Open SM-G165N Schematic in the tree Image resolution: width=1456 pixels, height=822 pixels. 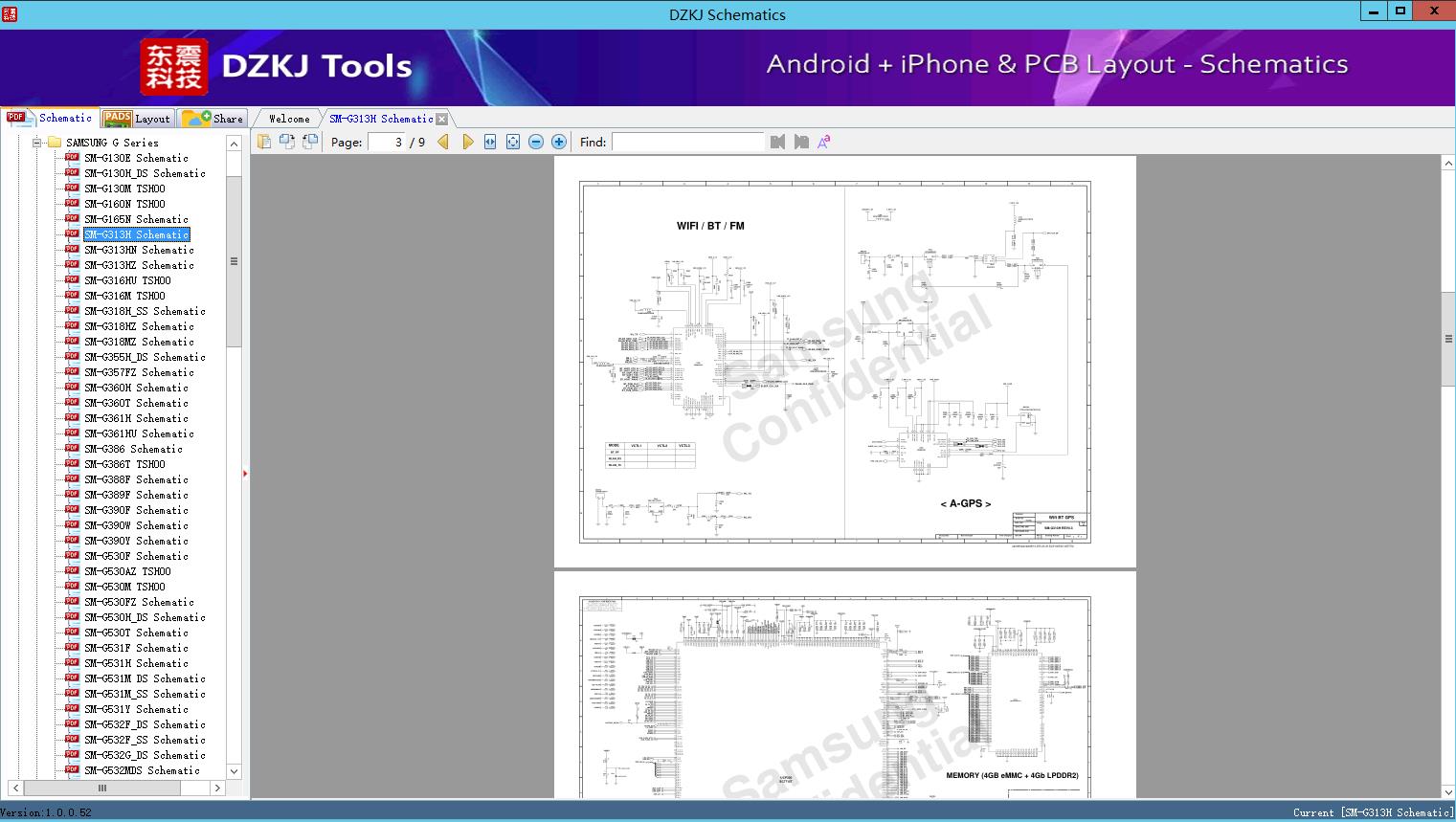pos(136,219)
